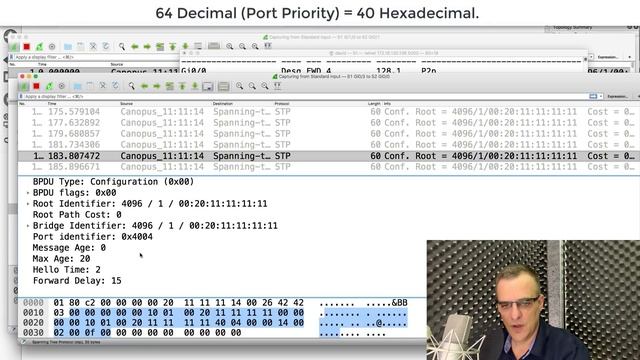Select Message Age: 0 field
The image size is (640, 360).
pyautogui.click(x=69, y=248)
